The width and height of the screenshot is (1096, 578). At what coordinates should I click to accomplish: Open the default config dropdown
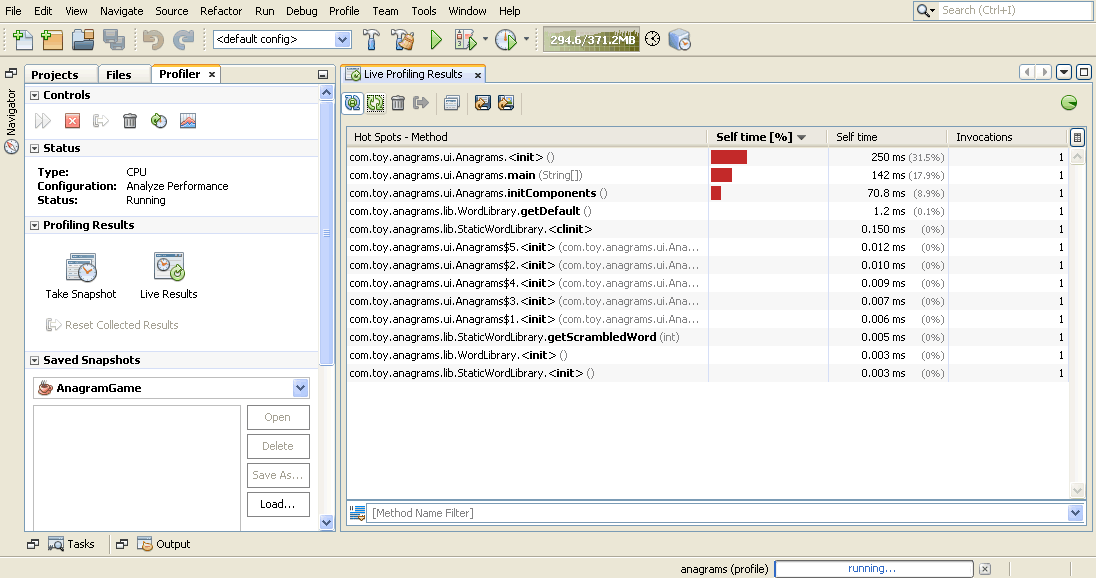(342, 40)
